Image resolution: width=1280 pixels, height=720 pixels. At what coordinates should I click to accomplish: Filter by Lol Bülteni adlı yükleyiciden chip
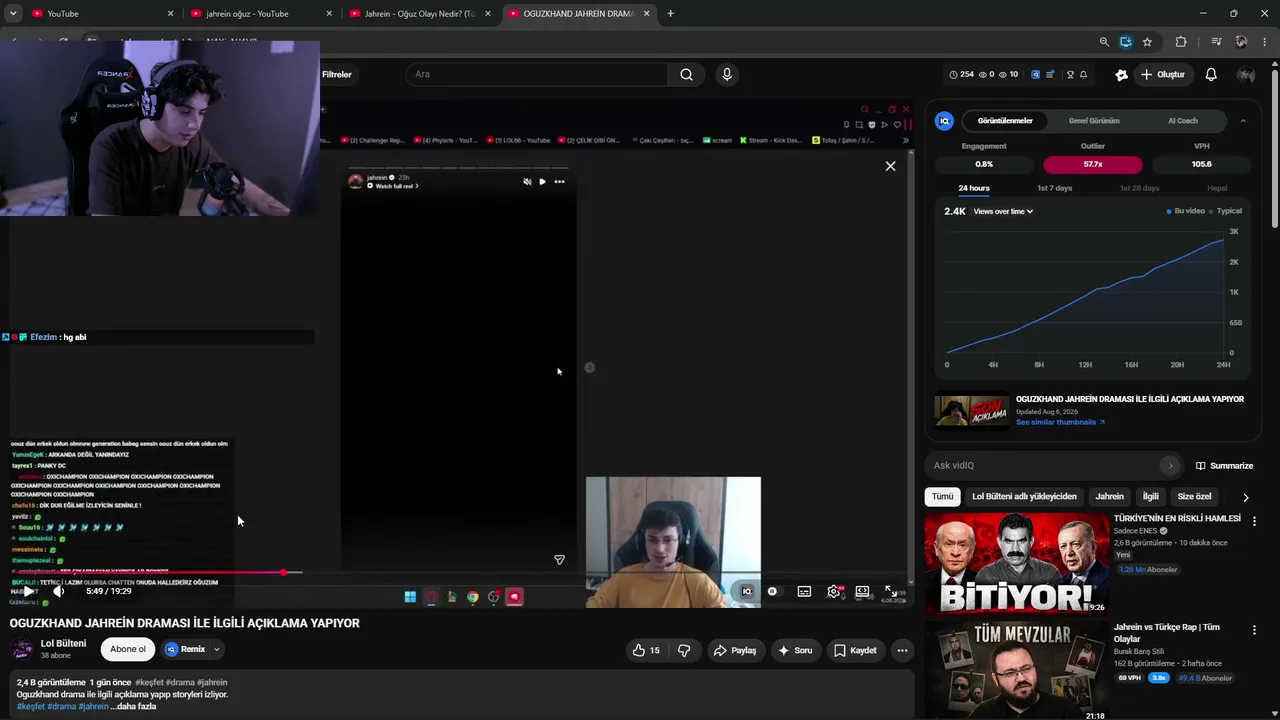click(1024, 497)
